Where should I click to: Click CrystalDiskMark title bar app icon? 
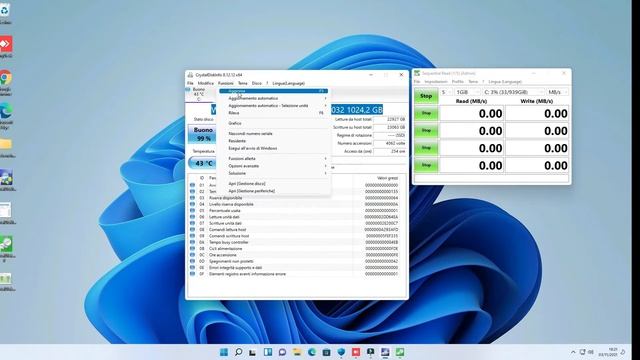pyautogui.click(x=417, y=73)
